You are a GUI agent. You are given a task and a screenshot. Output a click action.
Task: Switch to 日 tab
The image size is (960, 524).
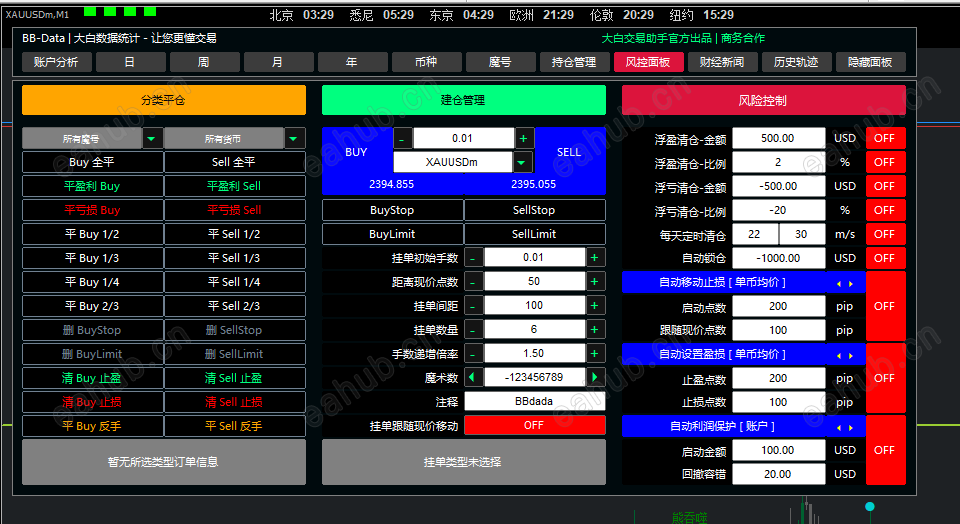[x=130, y=62]
